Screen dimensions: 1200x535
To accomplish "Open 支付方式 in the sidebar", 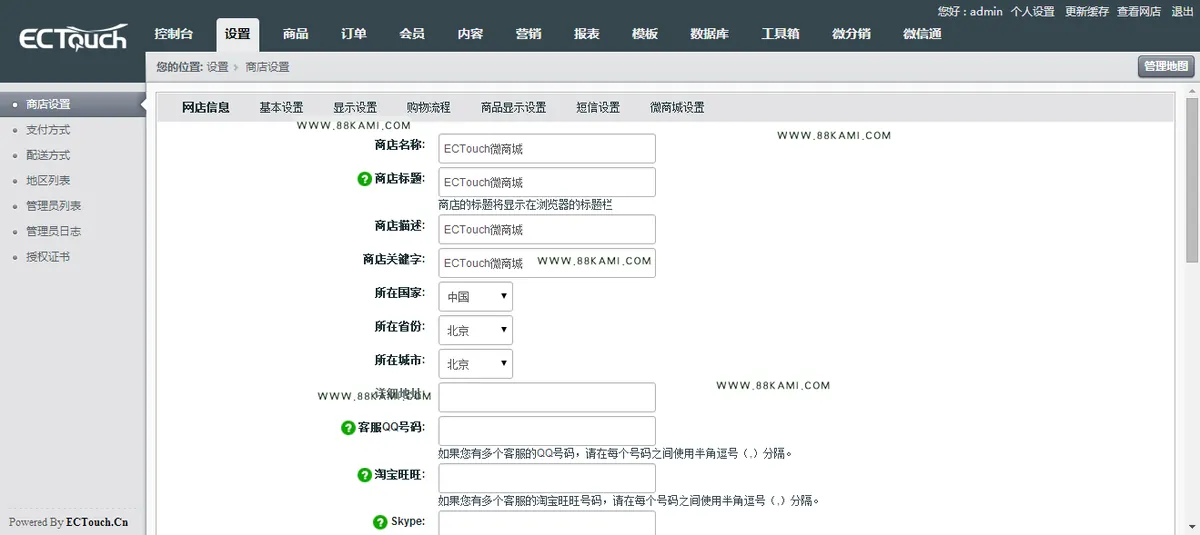I will (x=48, y=130).
